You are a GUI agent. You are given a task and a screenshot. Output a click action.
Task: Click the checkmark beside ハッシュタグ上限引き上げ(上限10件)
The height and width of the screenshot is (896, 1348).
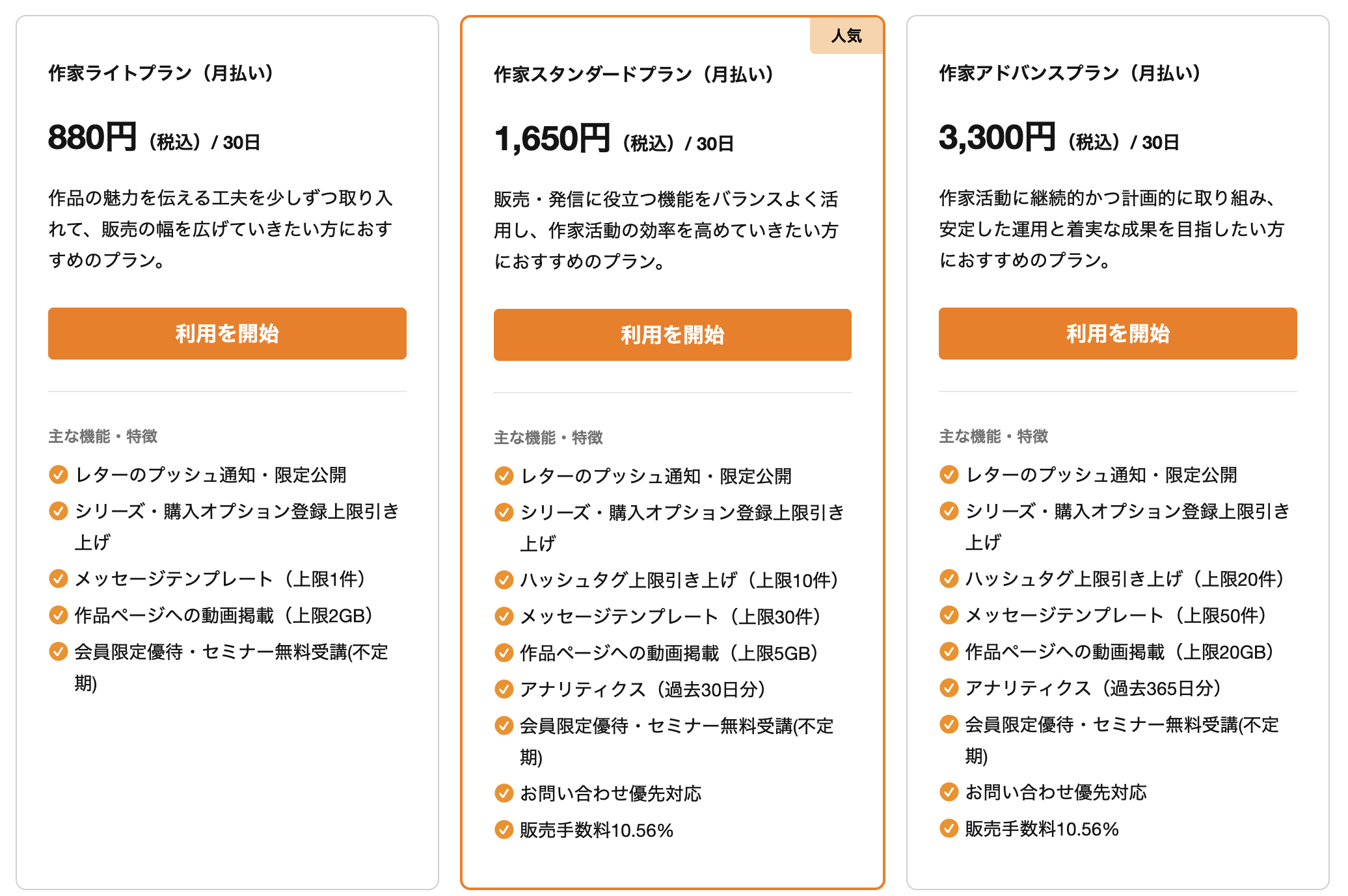pyautogui.click(x=504, y=579)
